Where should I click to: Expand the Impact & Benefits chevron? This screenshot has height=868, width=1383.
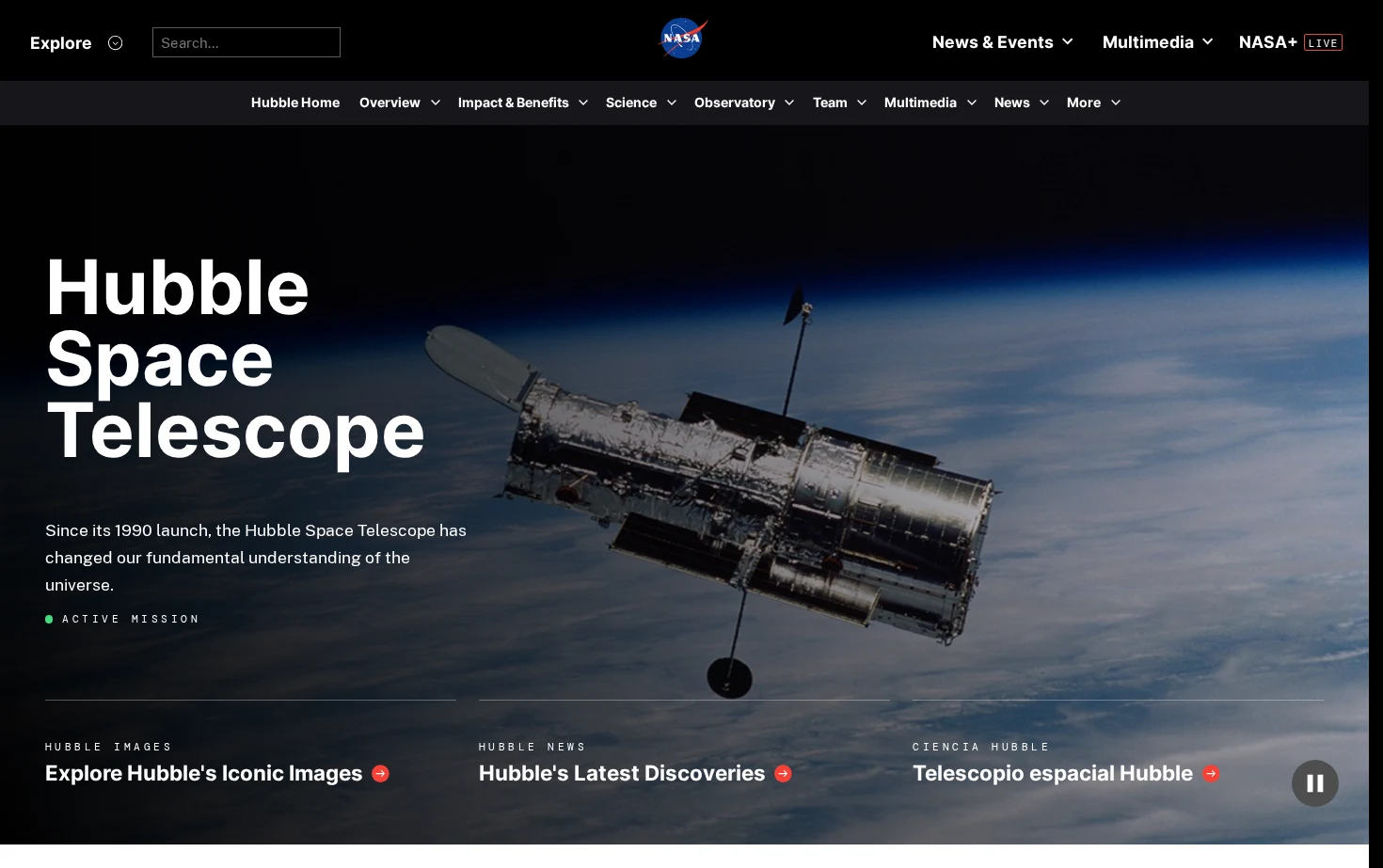[x=583, y=103]
